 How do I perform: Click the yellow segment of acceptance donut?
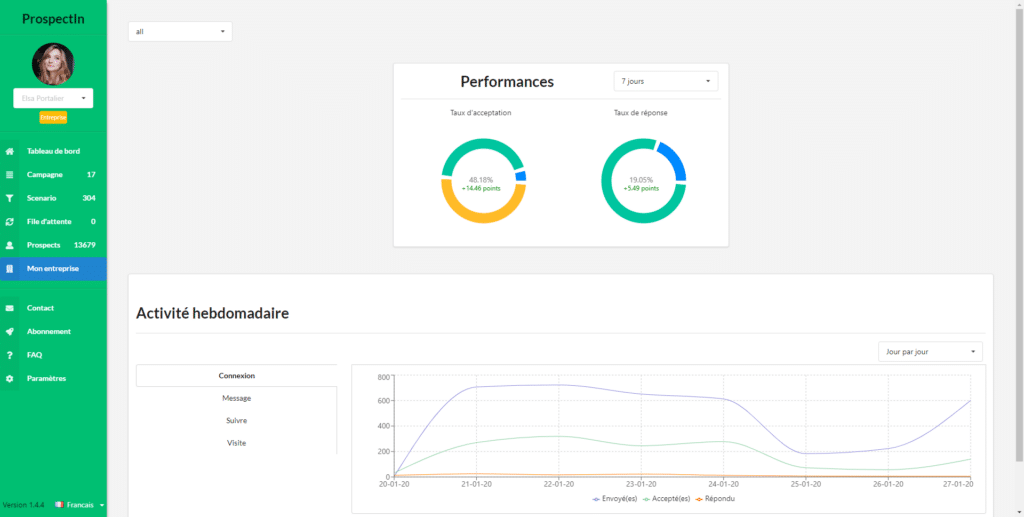tap(482, 217)
